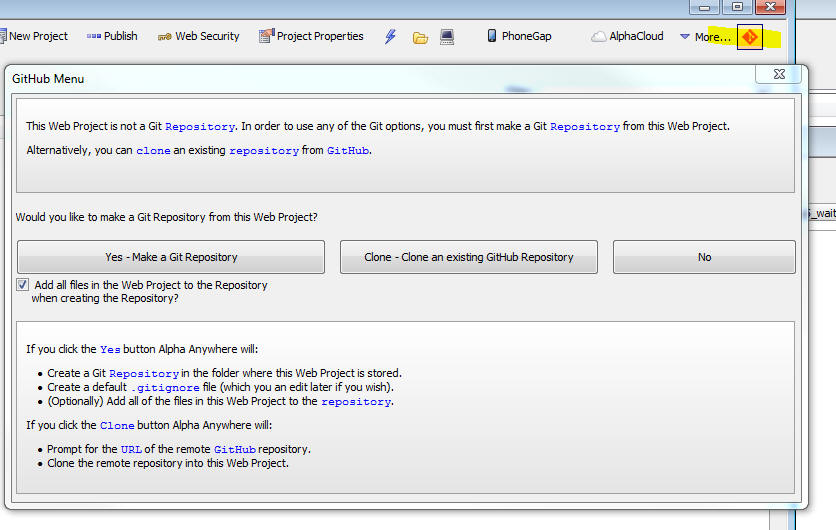Click New Project in the toolbar

tap(34, 36)
